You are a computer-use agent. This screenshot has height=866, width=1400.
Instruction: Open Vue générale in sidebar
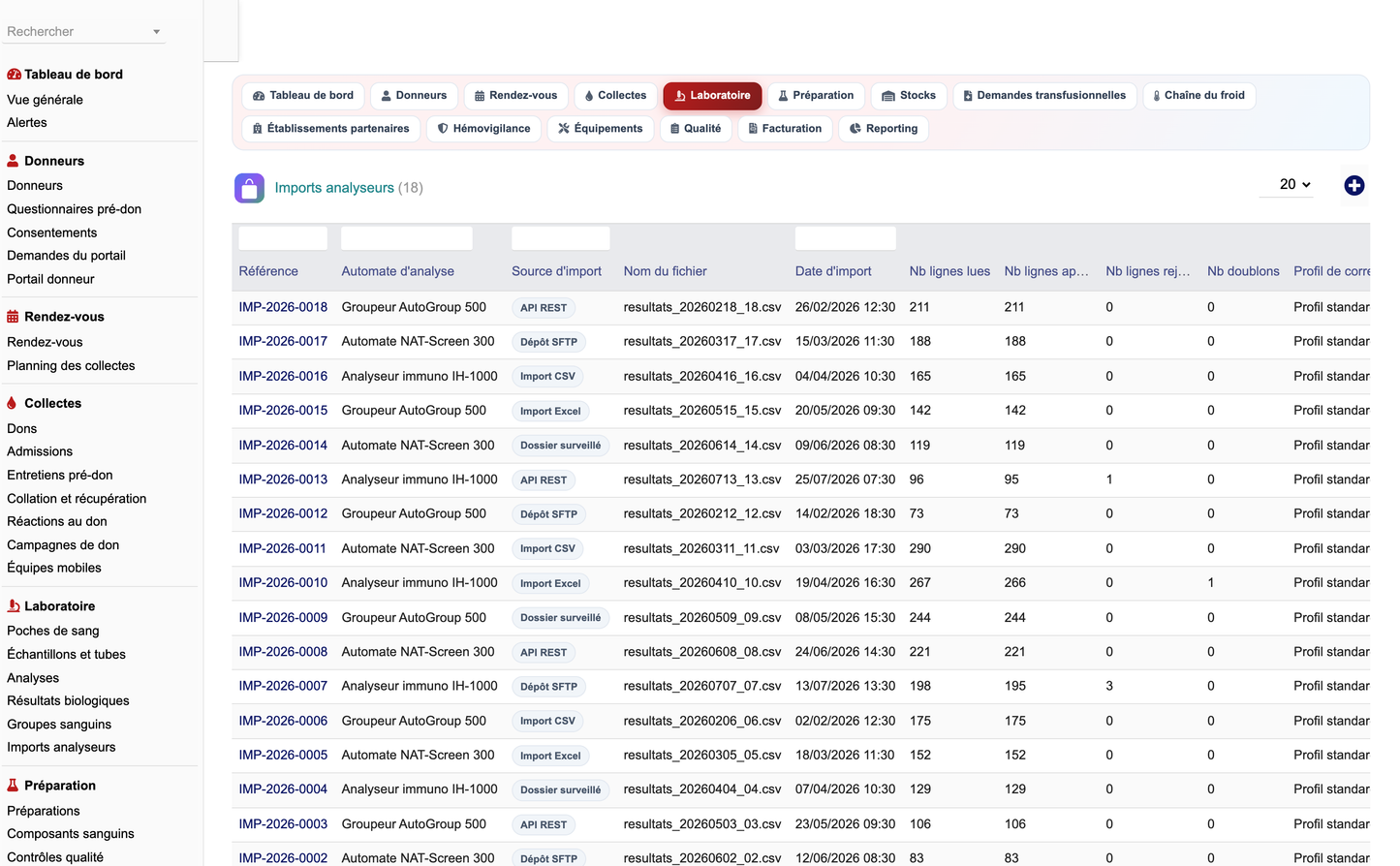45,100
